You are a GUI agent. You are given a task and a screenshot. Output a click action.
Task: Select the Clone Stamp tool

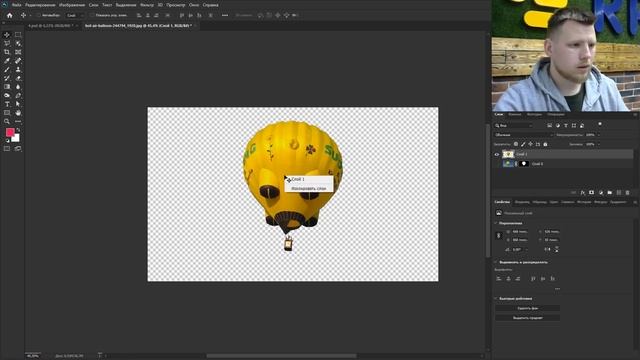18,69
